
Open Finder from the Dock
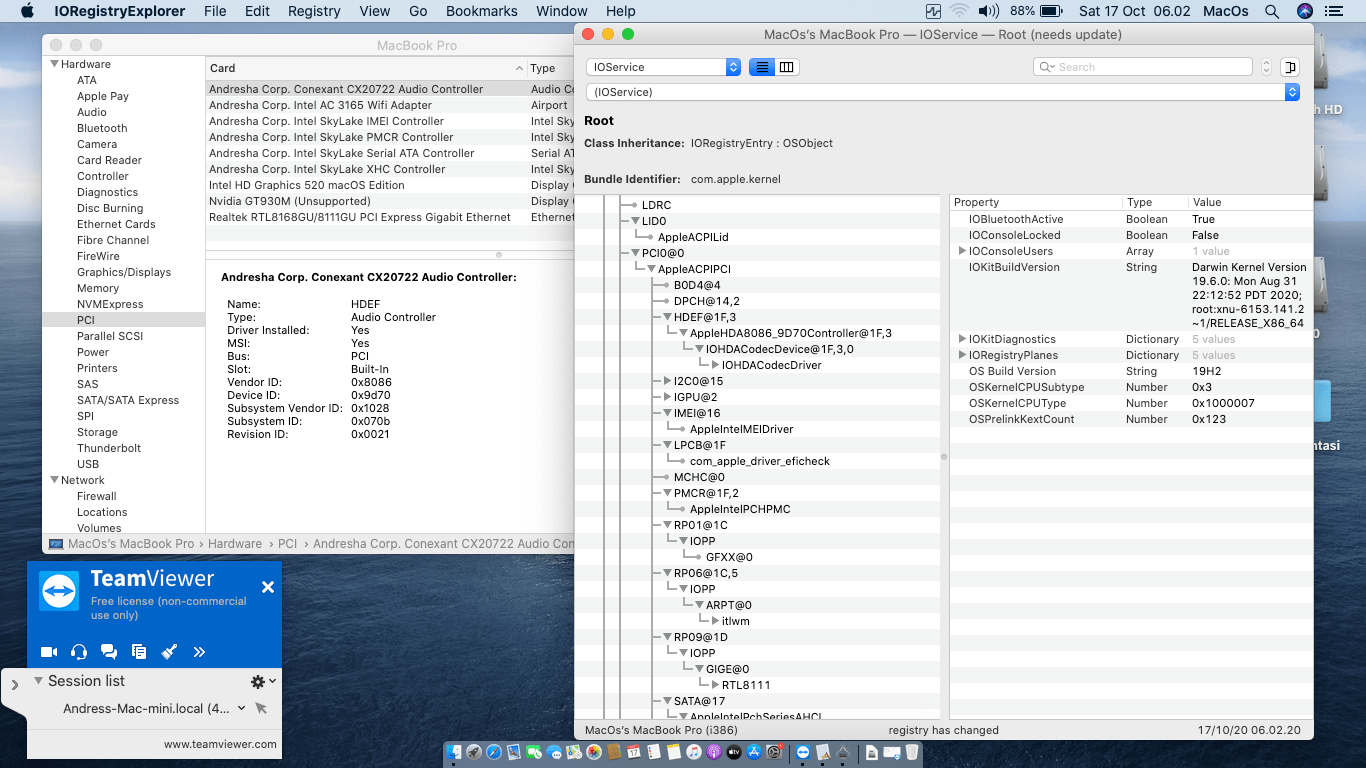tap(456, 752)
